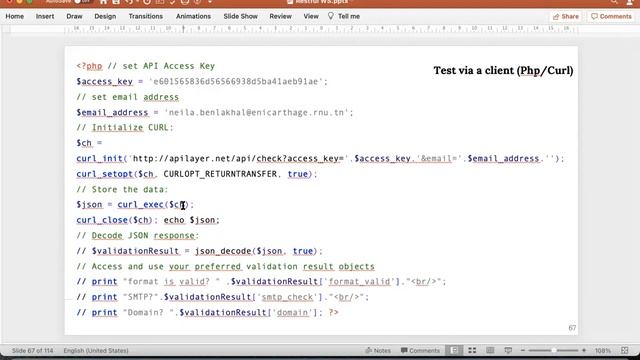The image size is (640, 360).
Task: Switch to Normal view icon
Action: click(454, 350)
